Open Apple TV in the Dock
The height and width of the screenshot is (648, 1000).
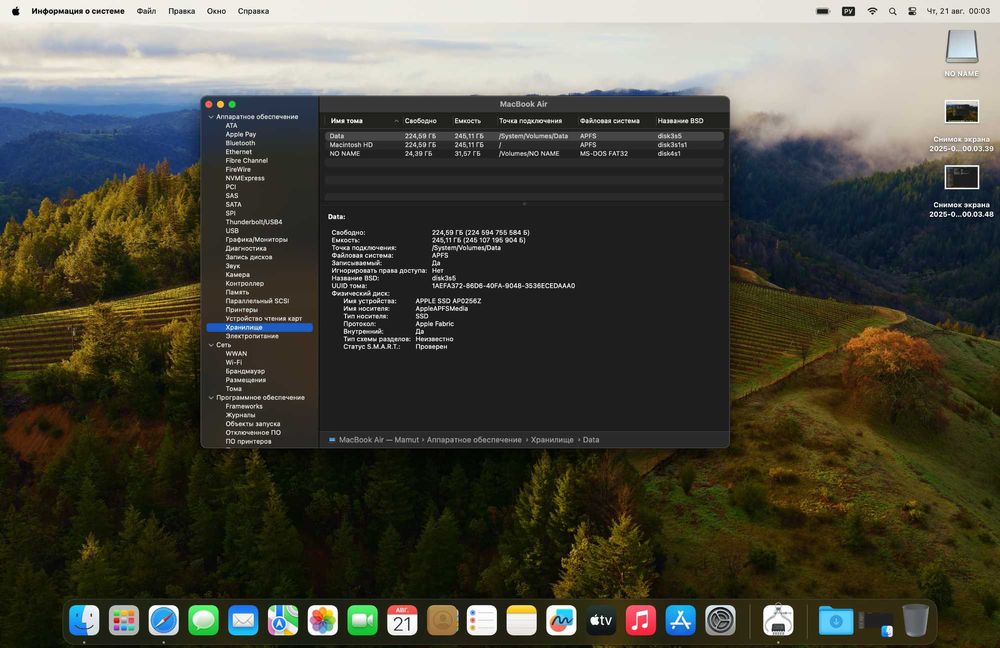pos(601,620)
